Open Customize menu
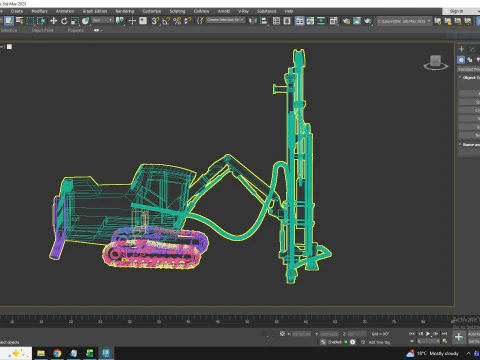480x360 pixels. pyautogui.click(x=152, y=11)
